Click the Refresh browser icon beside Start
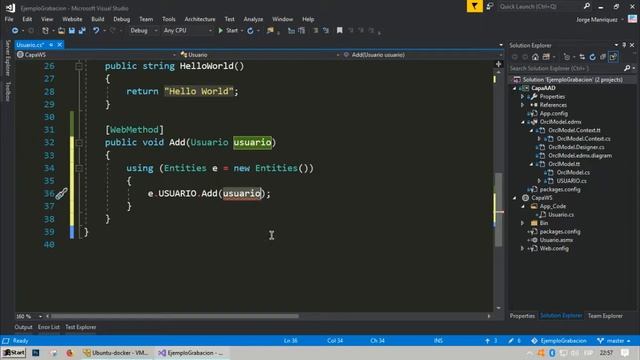 click(250, 31)
